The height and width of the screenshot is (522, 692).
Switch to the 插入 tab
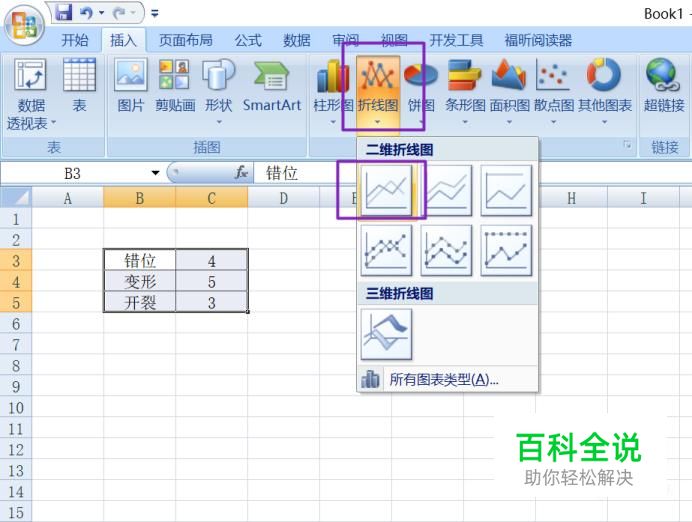click(124, 41)
